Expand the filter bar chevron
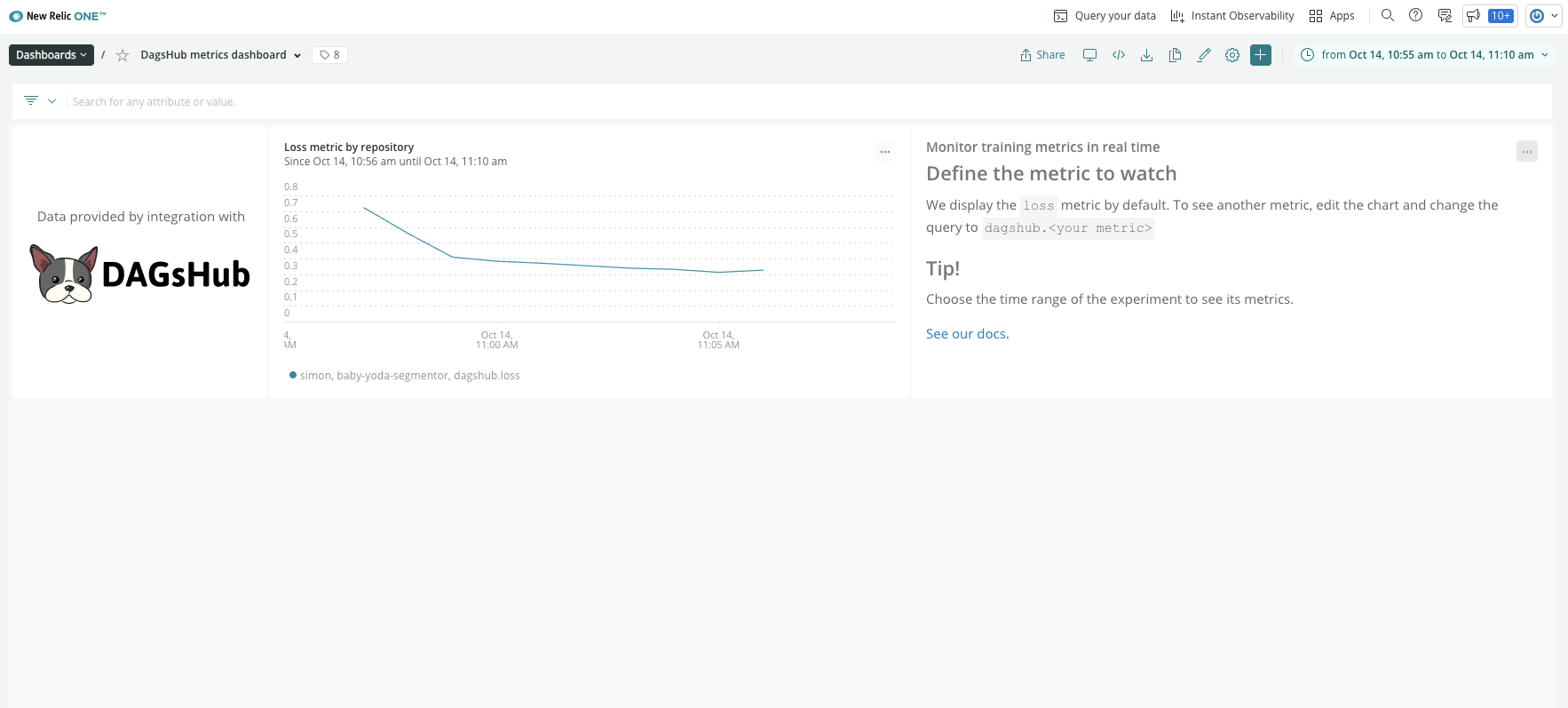 52,101
